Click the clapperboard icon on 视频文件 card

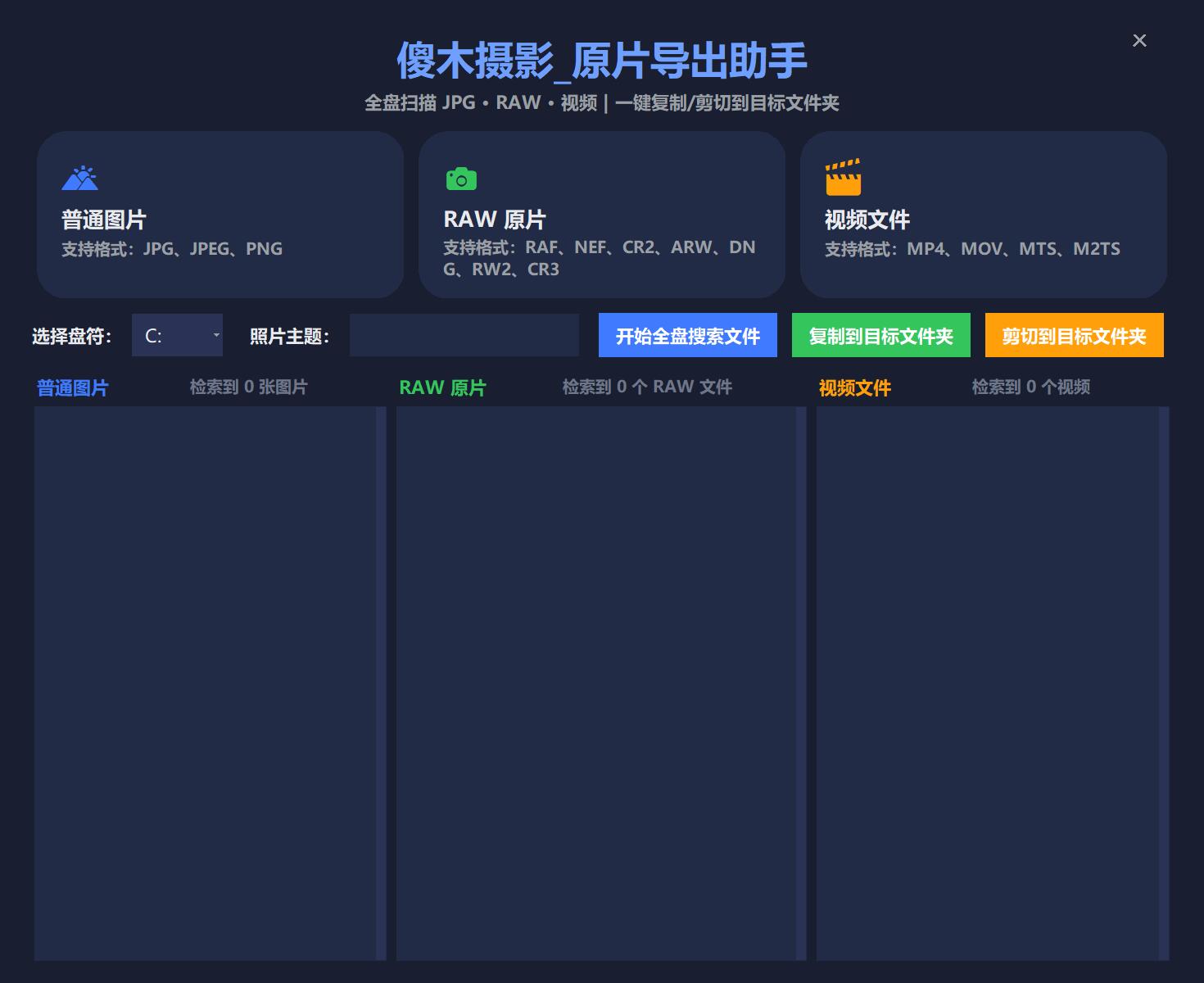pos(844,178)
